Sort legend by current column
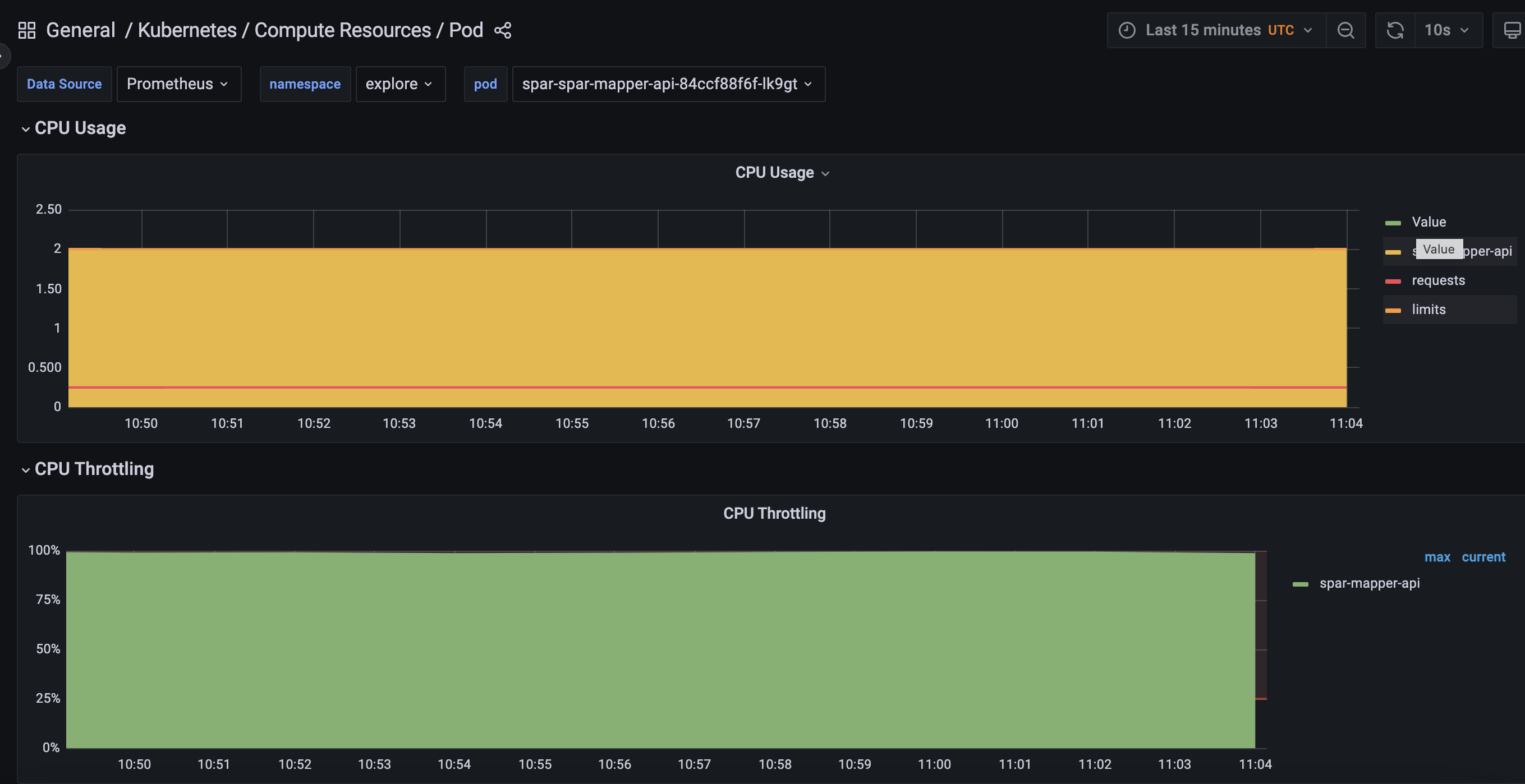Screen dimensions: 1525x784 point(1483,557)
